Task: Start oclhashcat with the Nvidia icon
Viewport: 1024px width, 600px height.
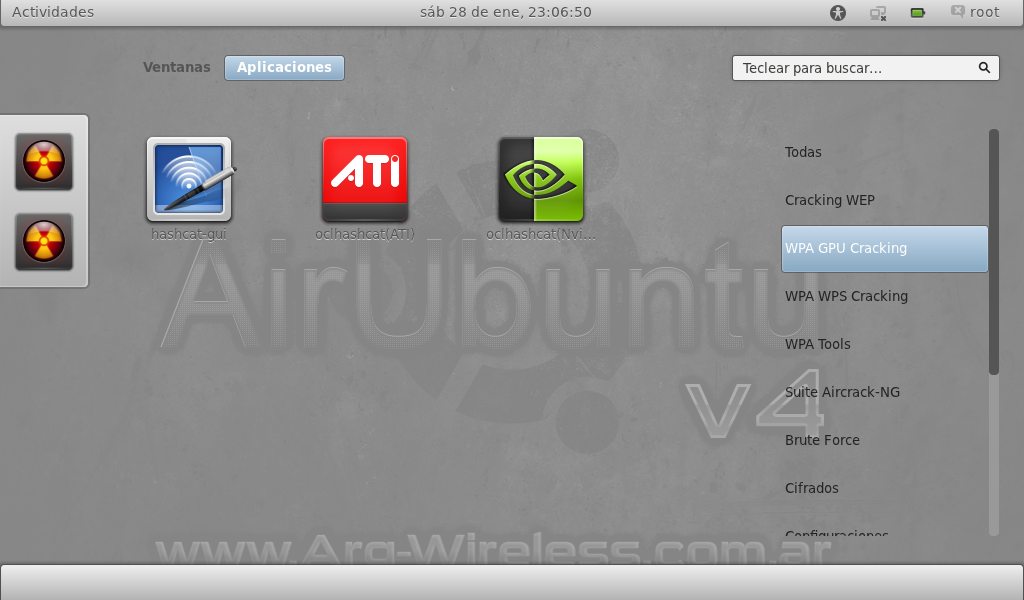Action: pyautogui.click(x=540, y=180)
